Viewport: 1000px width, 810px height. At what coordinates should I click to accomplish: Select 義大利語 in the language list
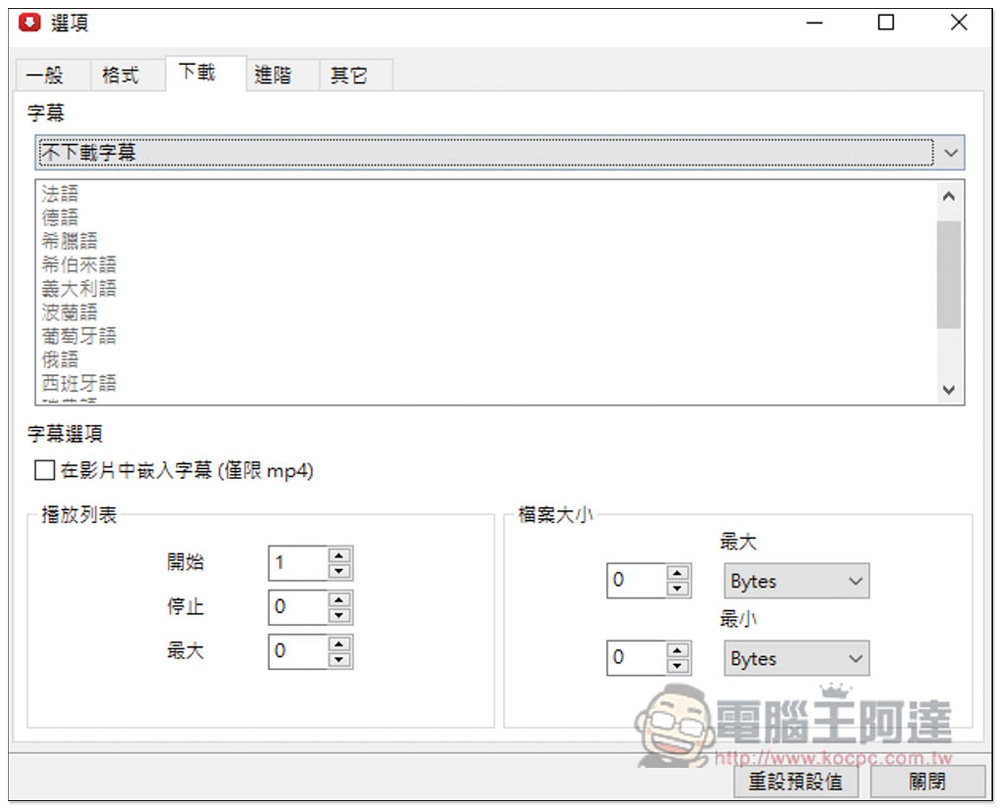point(79,288)
